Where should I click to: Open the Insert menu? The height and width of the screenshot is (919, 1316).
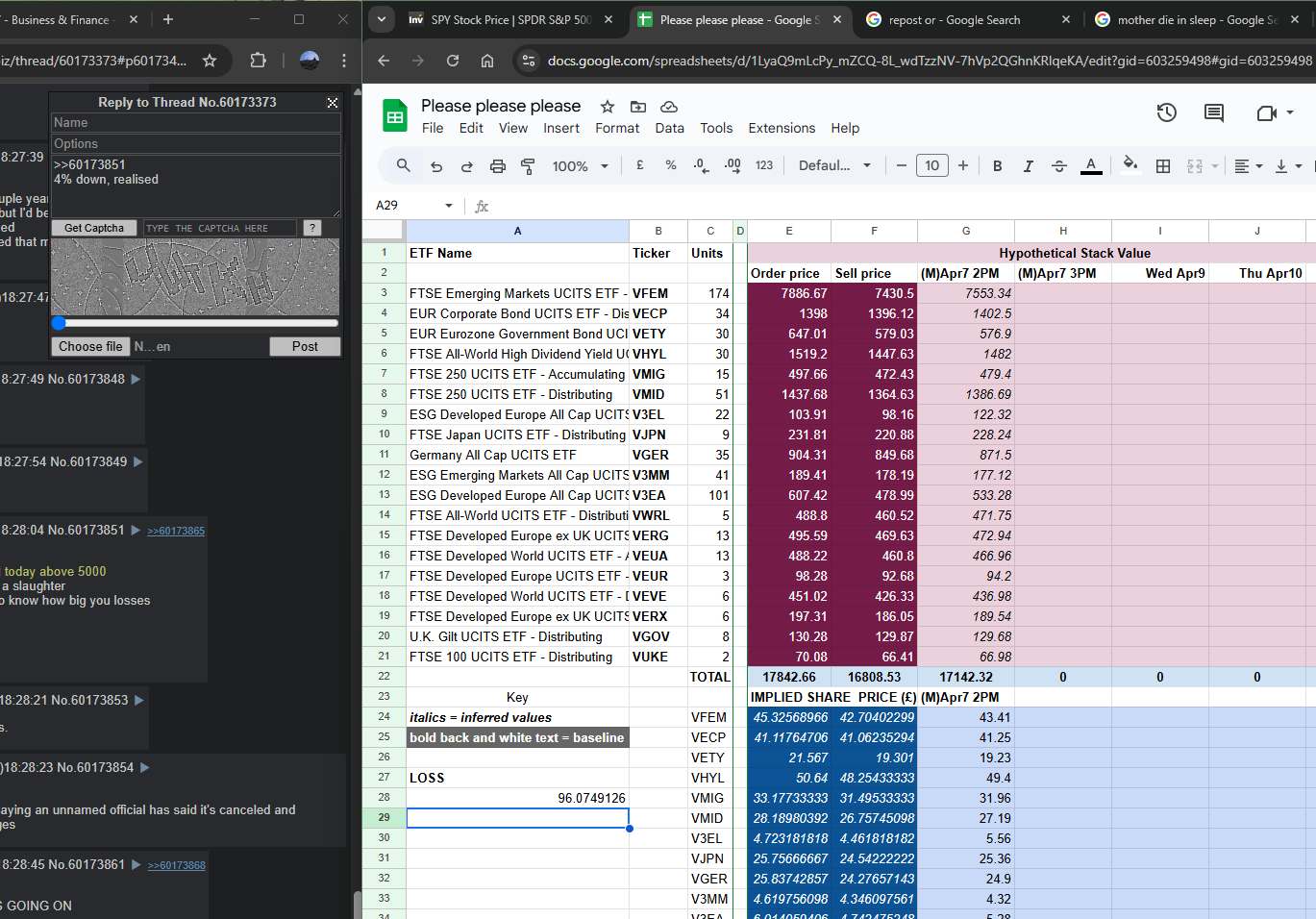pyautogui.click(x=561, y=128)
